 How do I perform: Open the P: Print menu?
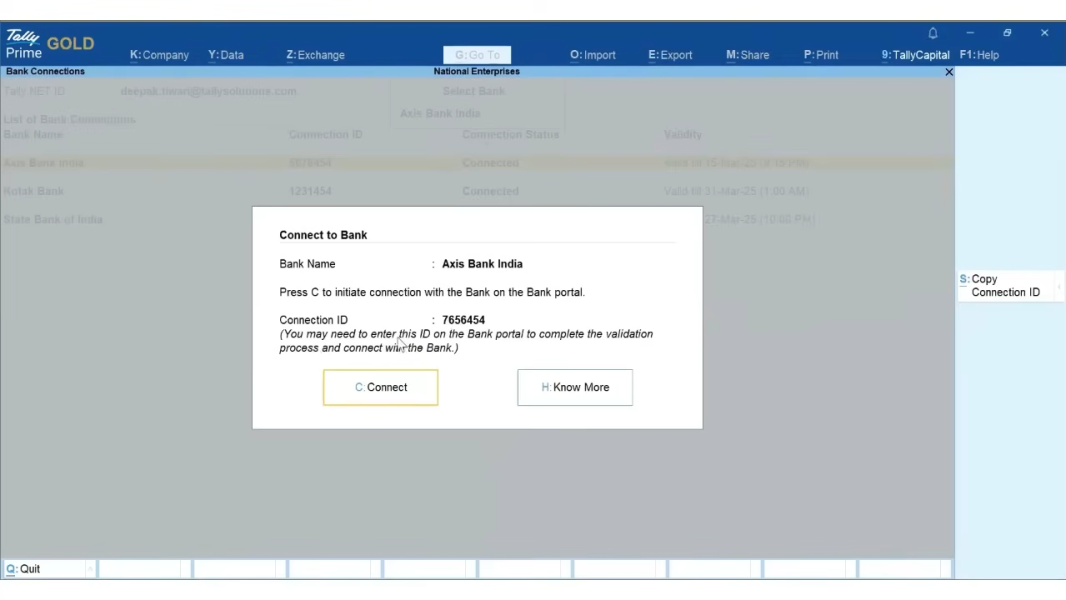821,55
